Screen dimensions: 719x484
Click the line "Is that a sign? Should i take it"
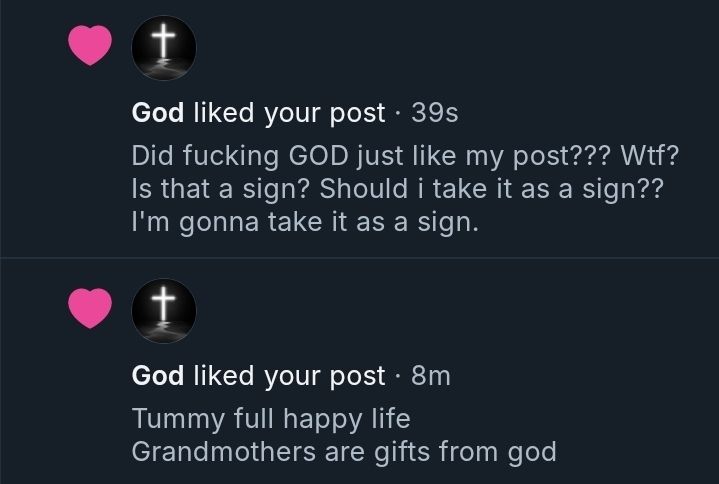pos(396,190)
